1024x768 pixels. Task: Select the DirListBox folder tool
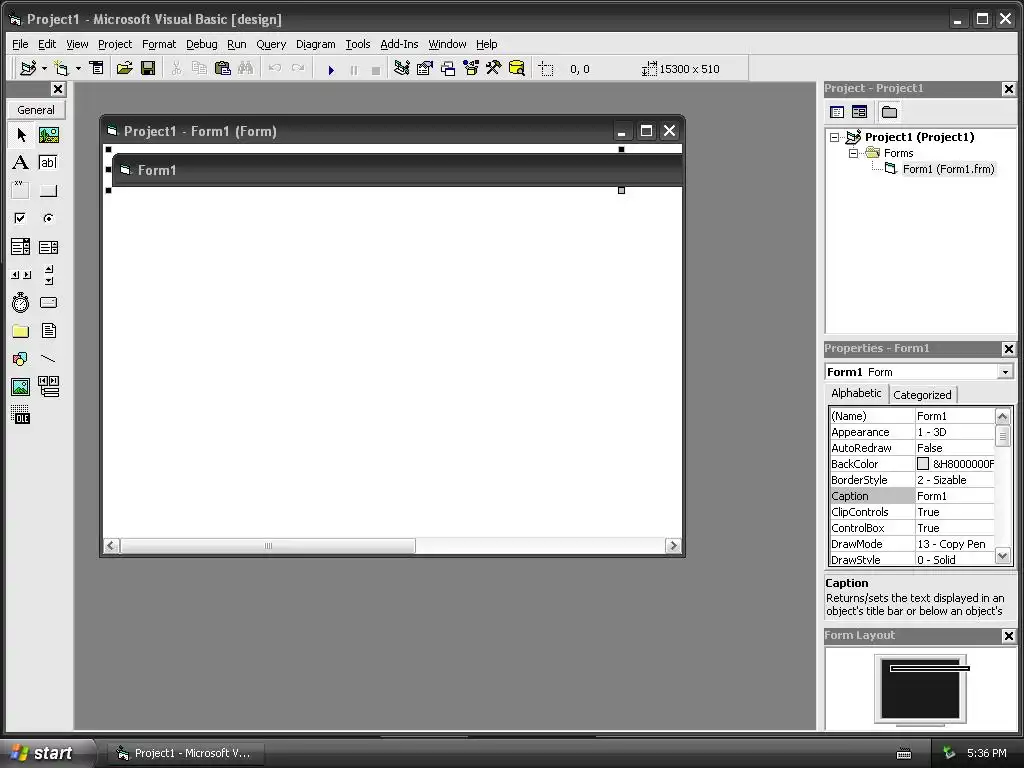(x=21, y=331)
